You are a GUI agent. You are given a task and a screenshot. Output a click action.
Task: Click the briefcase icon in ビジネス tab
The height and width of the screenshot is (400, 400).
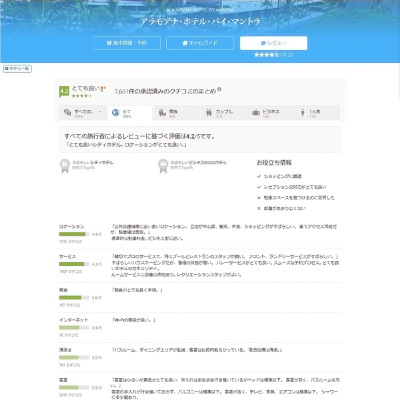point(256,113)
